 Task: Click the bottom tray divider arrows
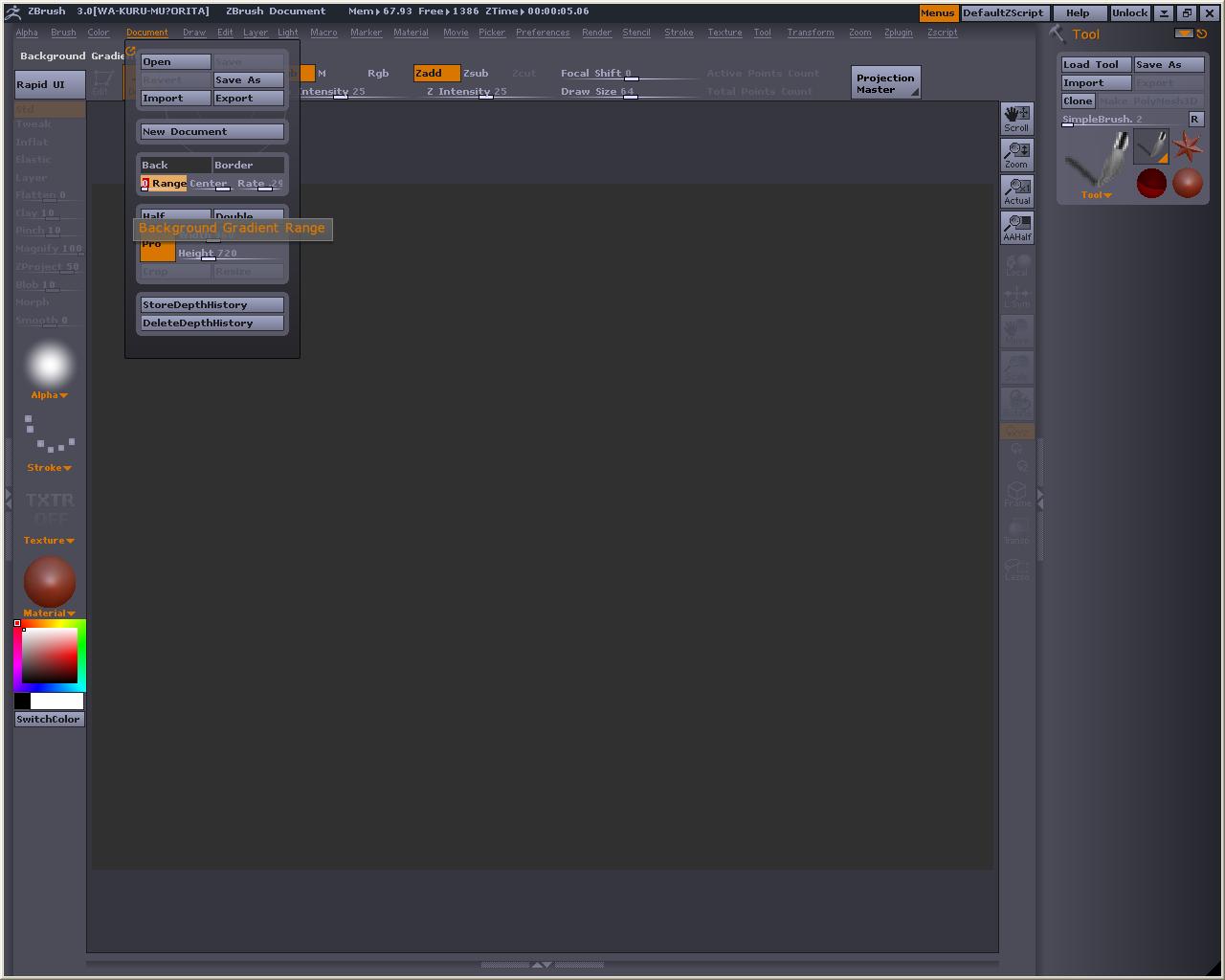pos(542,965)
